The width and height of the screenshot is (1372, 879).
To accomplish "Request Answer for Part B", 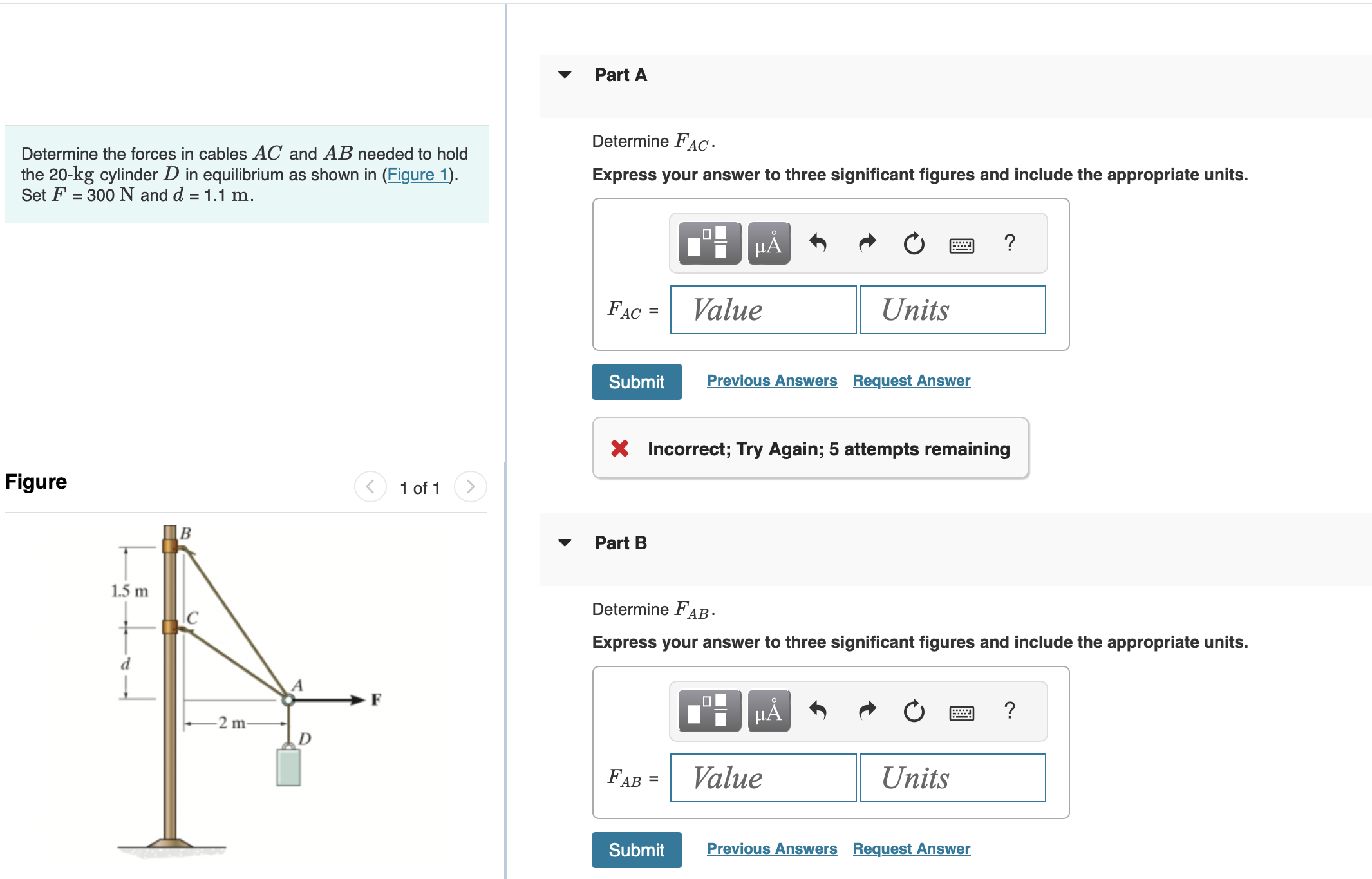I will [x=911, y=848].
